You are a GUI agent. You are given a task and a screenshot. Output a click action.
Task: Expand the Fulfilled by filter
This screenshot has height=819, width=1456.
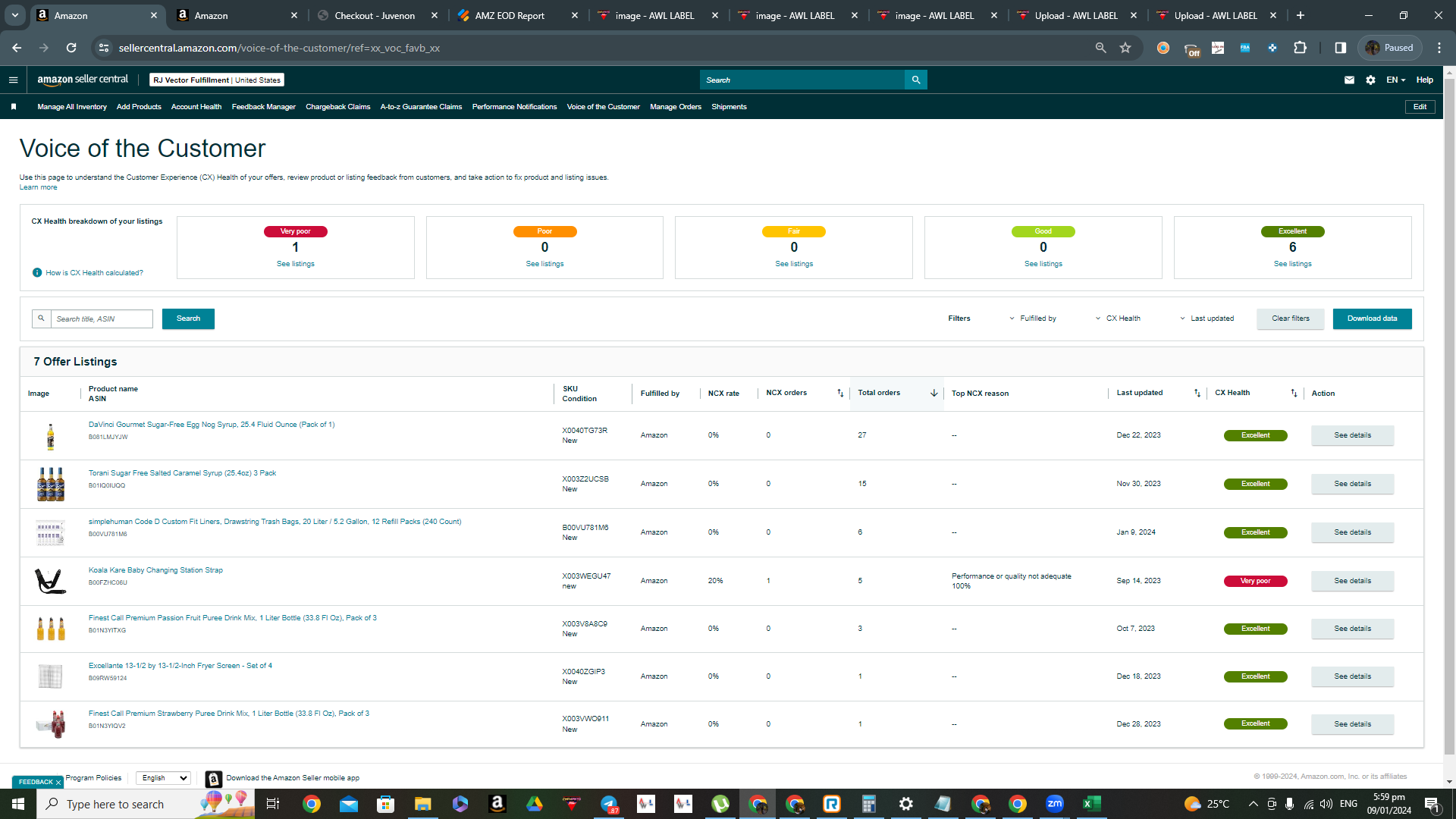pyautogui.click(x=1032, y=318)
